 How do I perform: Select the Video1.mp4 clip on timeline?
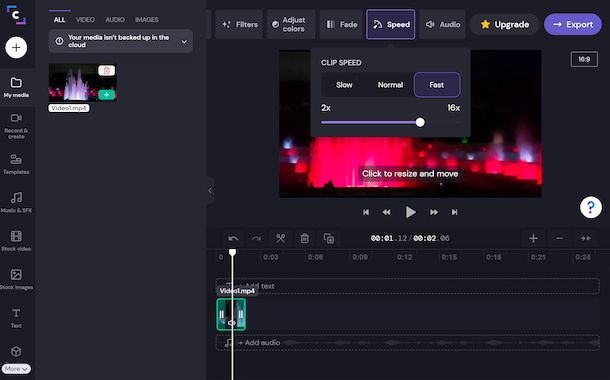pyautogui.click(x=231, y=314)
